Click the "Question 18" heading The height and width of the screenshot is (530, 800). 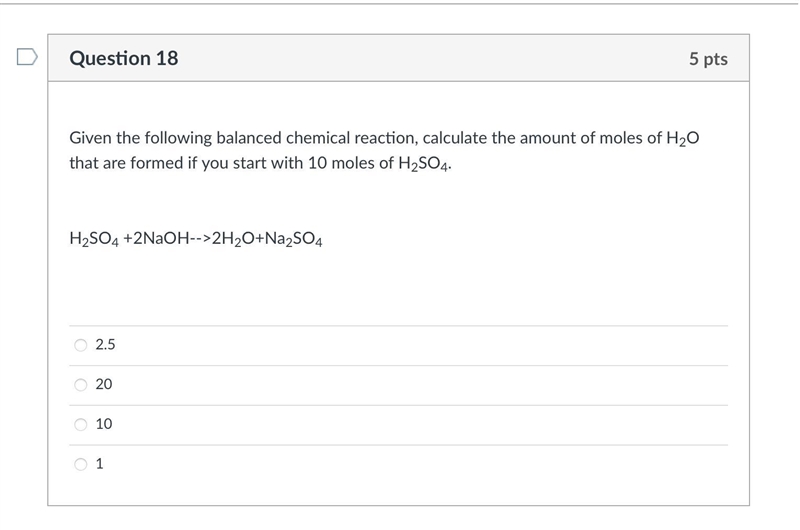click(124, 58)
